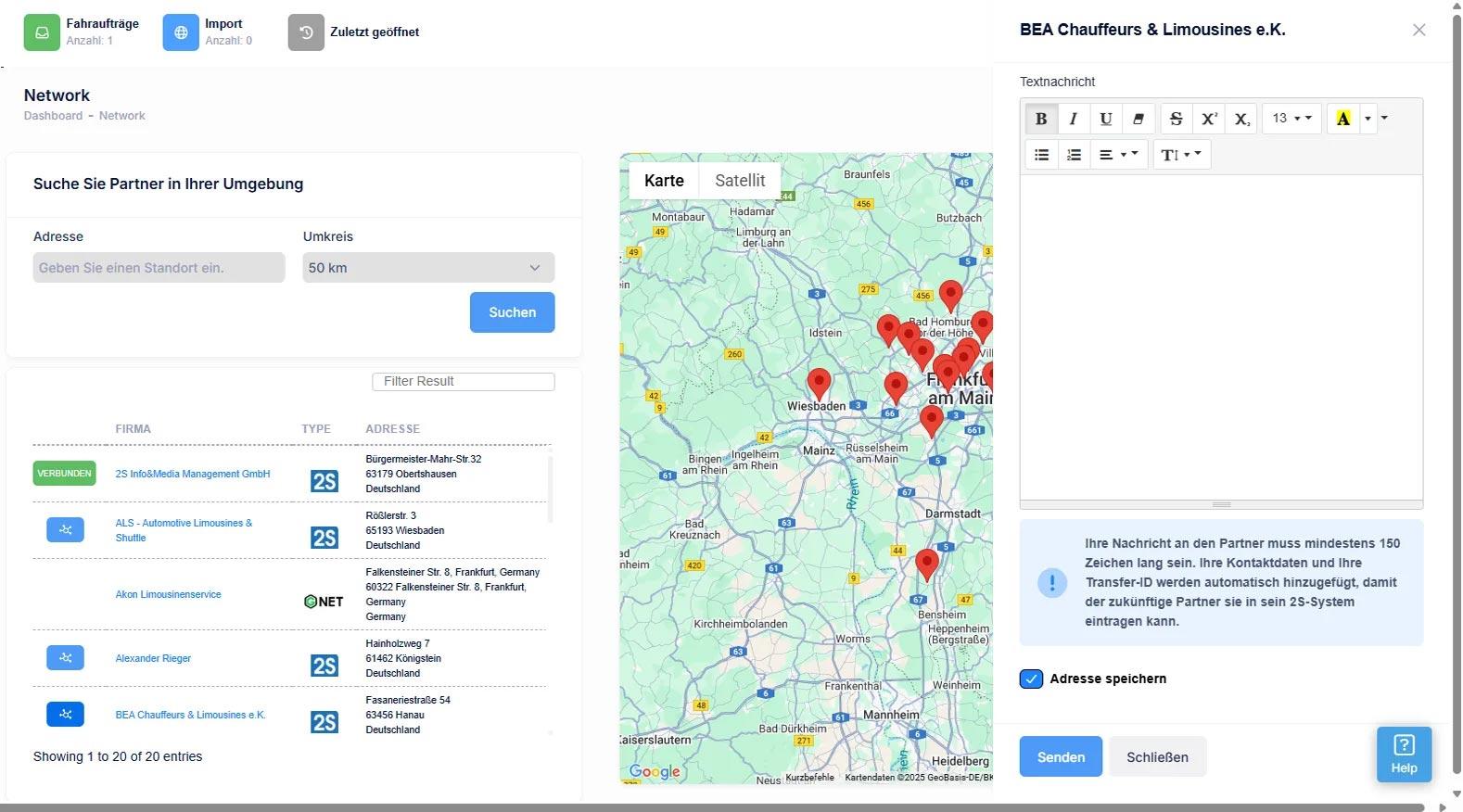Insert an unordered bullet list
Image resolution: width=1463 pixels, height=812 pixels.
(x=1042, y=155)
